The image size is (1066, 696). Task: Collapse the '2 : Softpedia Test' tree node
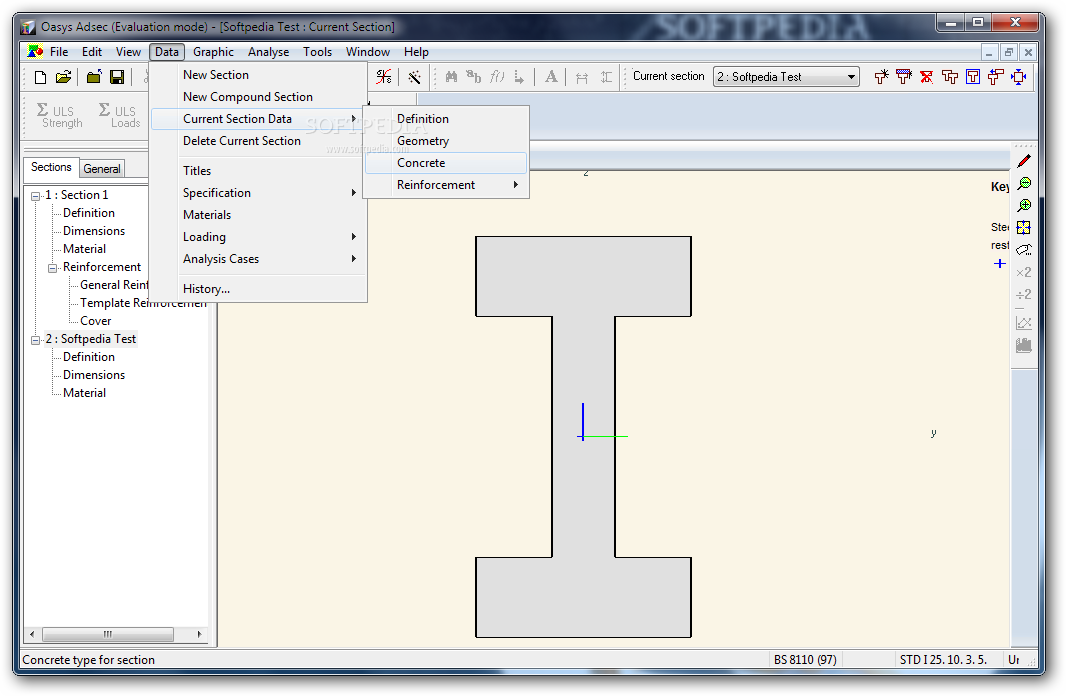coord(35,340)
